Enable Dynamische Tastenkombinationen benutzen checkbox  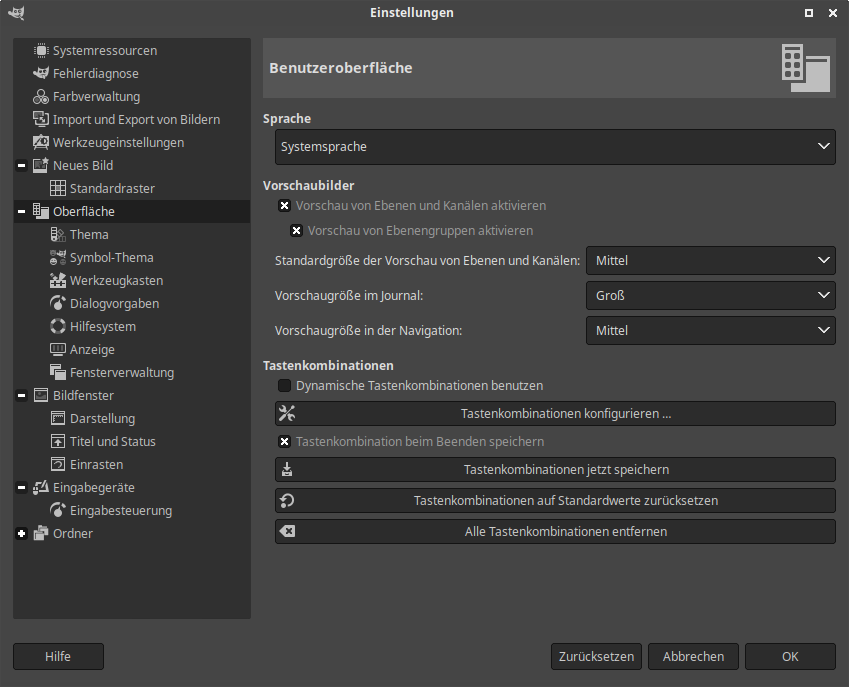point(285,386)
